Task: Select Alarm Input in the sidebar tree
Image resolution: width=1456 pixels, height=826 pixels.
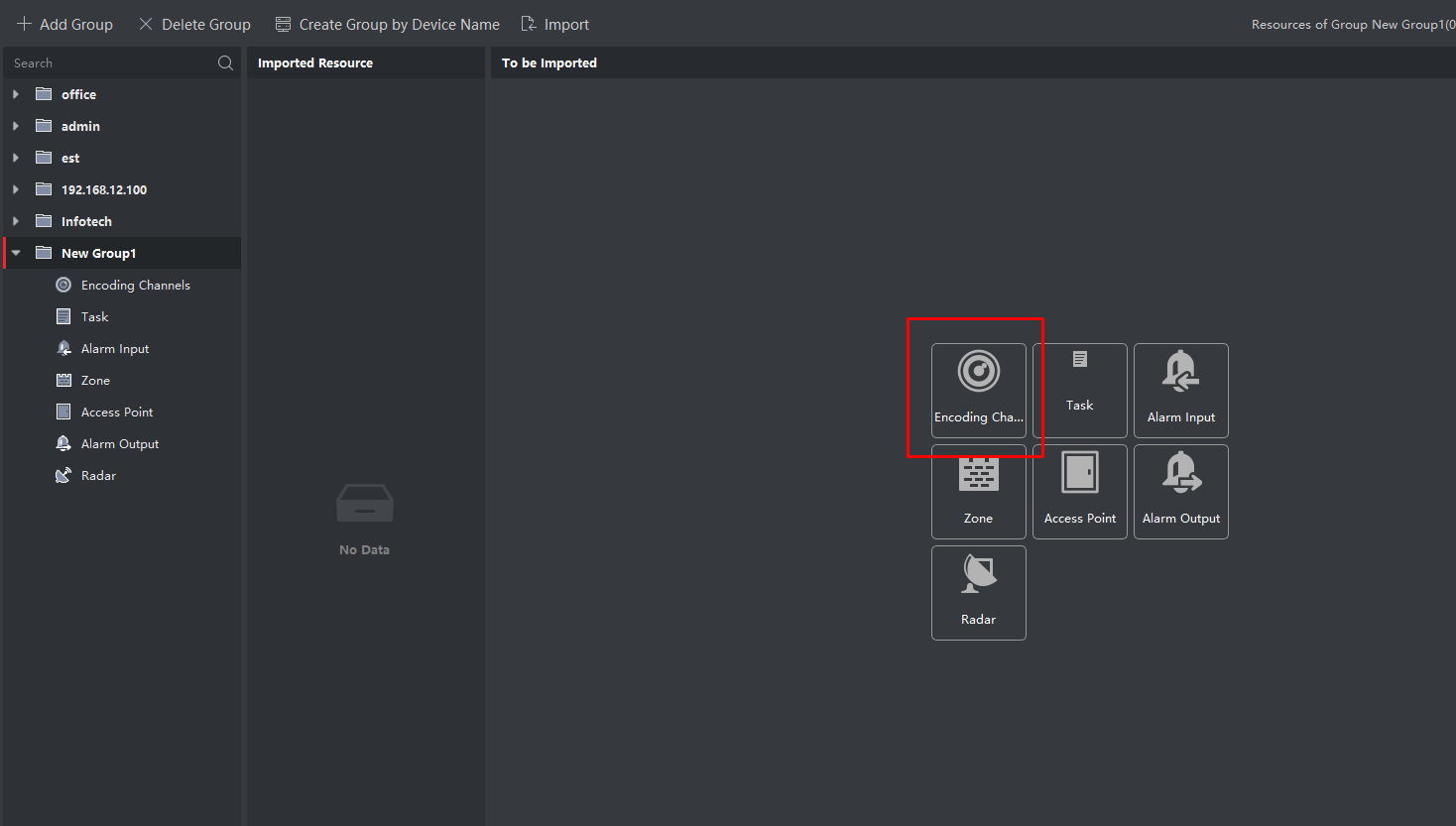Action: click(x=115, y=349)
